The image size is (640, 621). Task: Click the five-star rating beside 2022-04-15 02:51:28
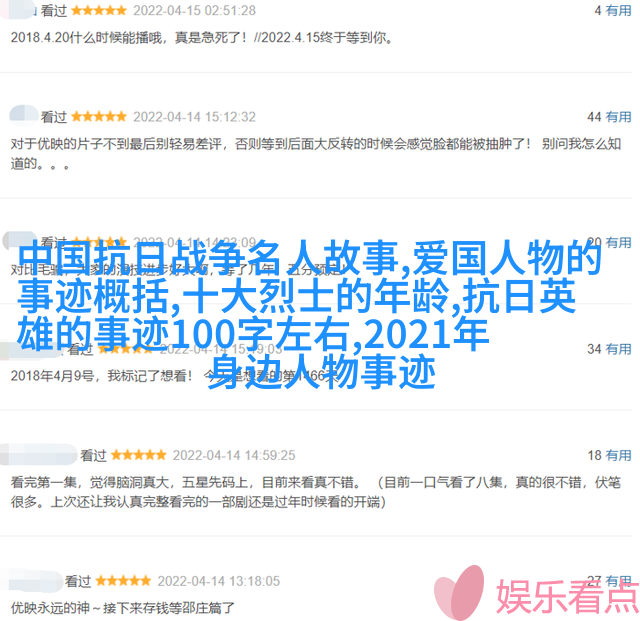pyautogui.click(x=99, y=11)
